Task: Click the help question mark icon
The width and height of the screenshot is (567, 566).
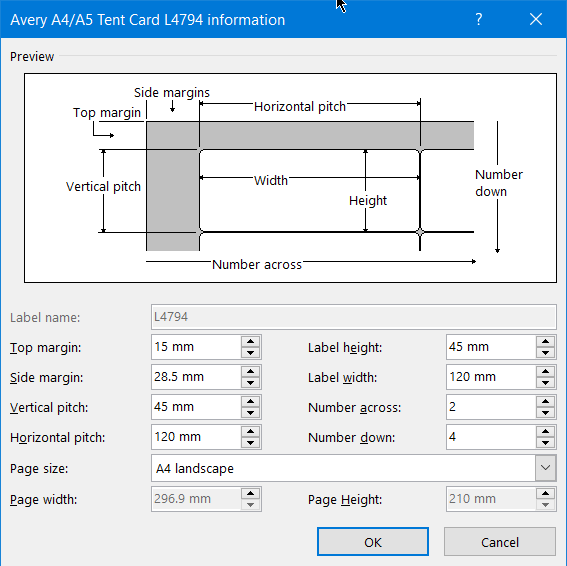Action: pos(478,19)
